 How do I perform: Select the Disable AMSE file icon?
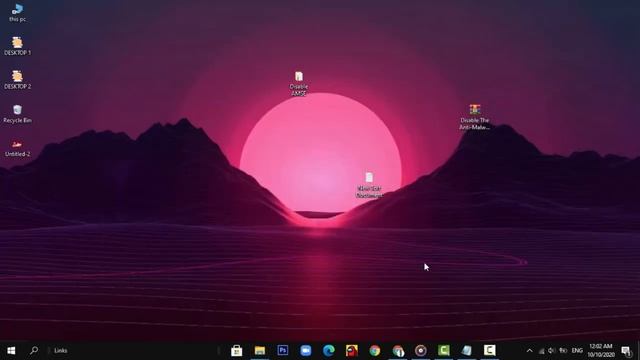click(299, 84)
